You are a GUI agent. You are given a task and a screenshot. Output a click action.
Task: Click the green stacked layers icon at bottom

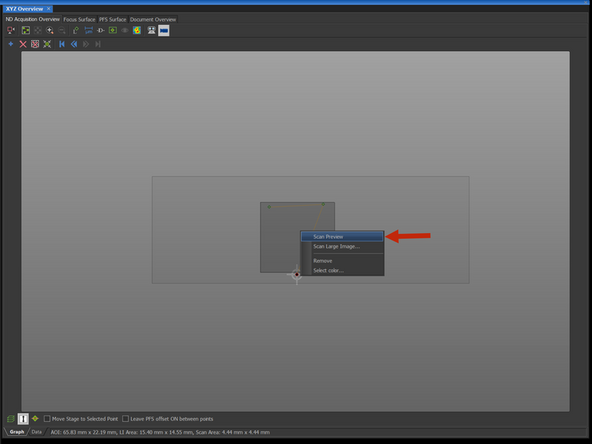click(11, 419)
